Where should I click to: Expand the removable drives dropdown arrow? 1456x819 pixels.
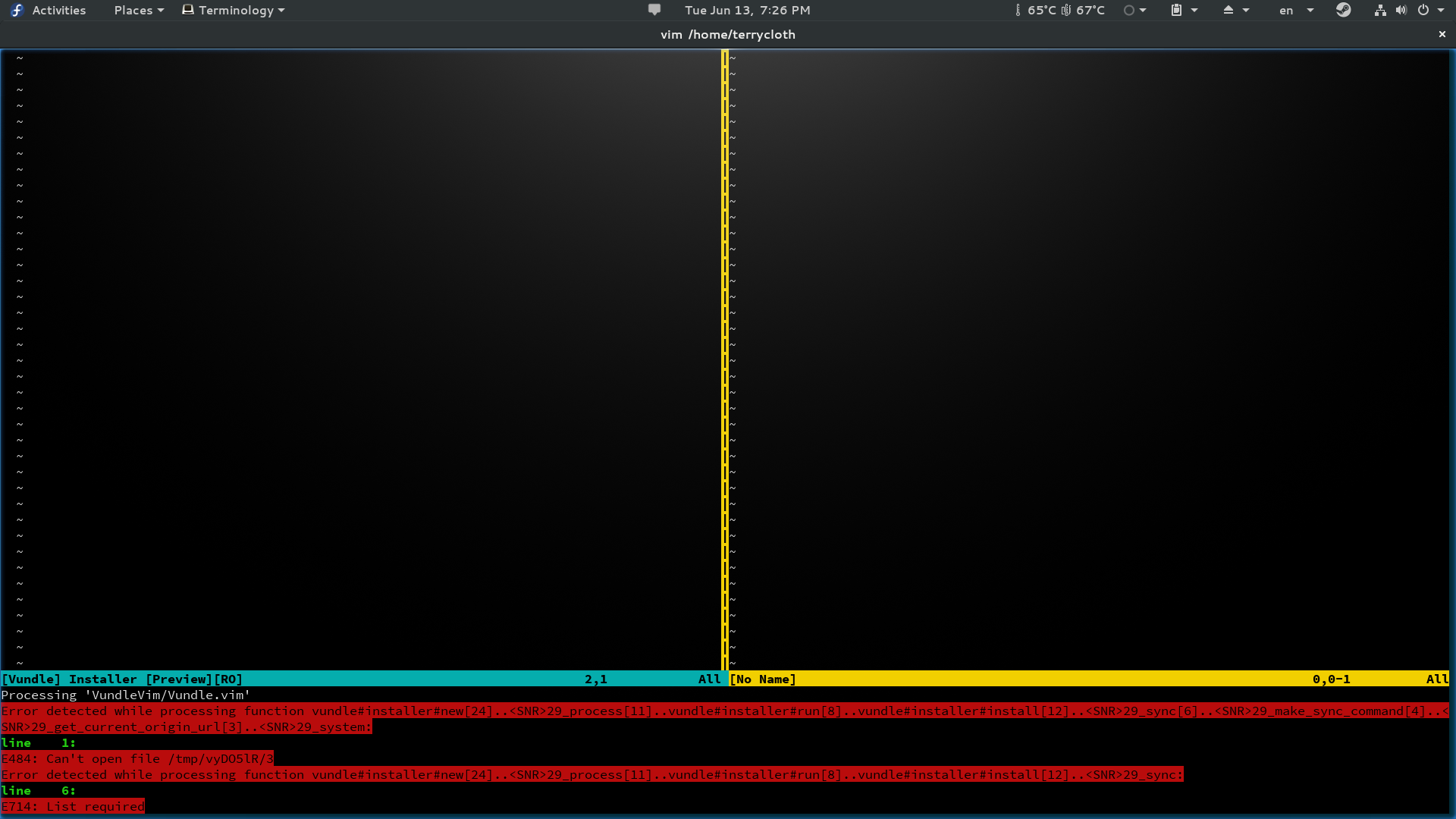pos(1246,10)
